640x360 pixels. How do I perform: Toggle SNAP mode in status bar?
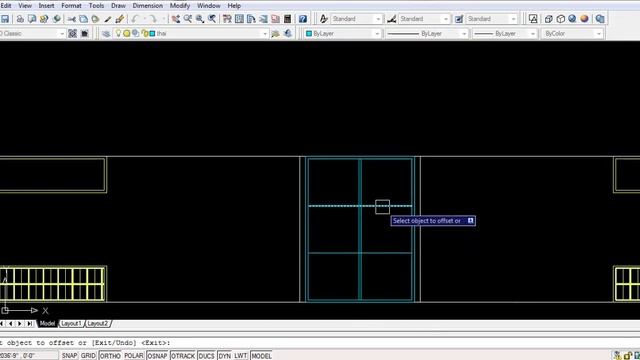pos(69,356)
